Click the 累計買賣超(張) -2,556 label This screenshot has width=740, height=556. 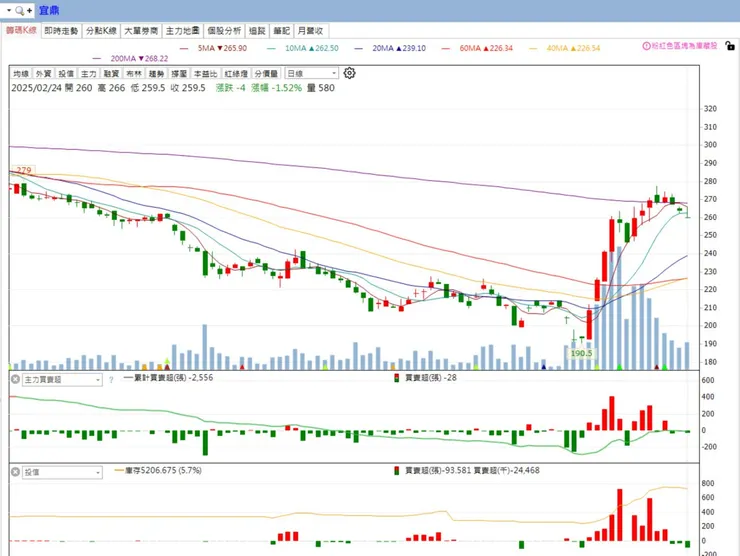168,378
